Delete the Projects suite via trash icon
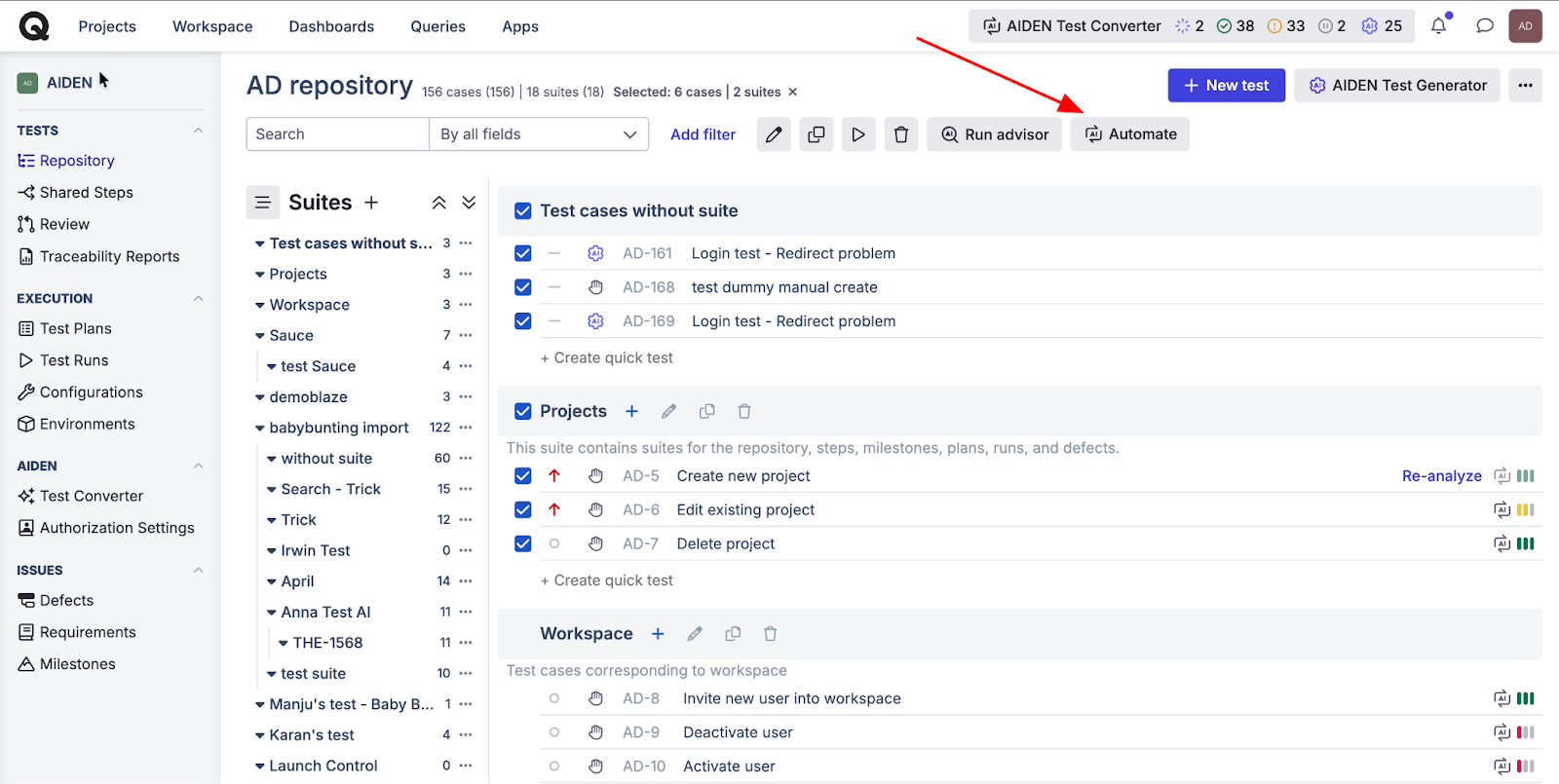Viewport: 1559px width, 784px height. (x=744, y=412)
